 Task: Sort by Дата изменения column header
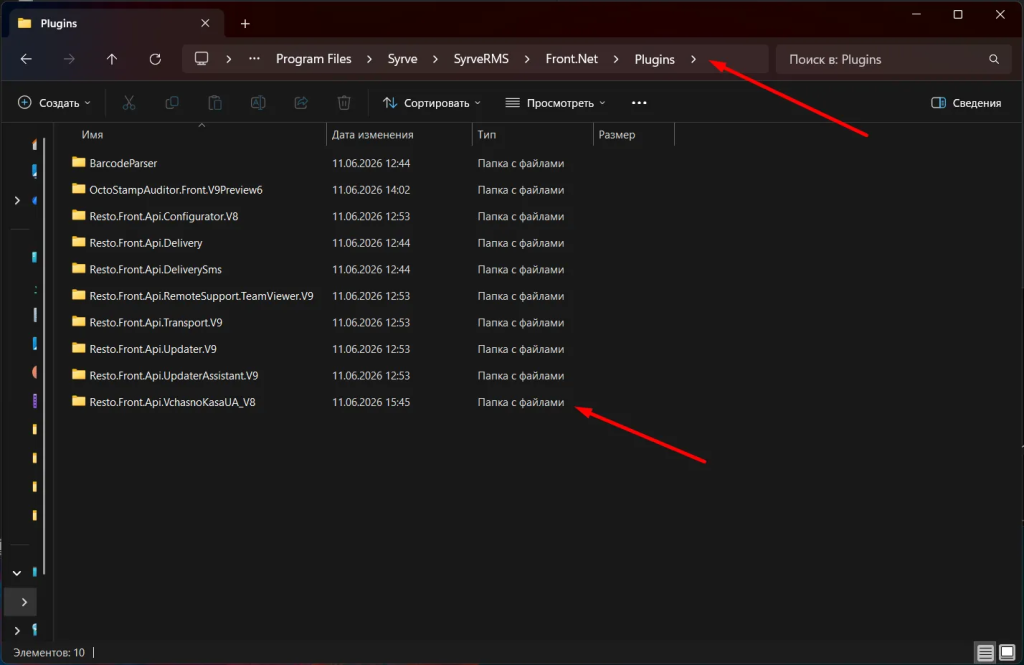(372, 135)
